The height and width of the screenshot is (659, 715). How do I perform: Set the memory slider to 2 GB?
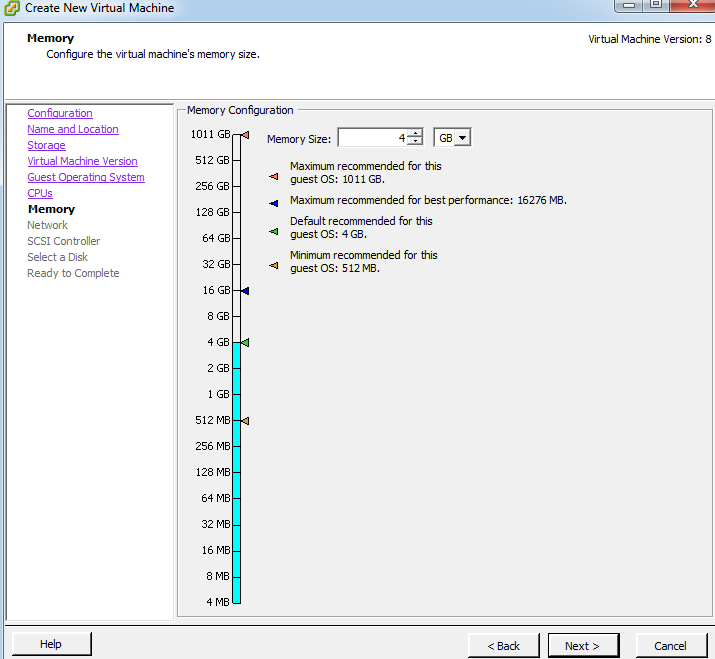coord(236,368)
